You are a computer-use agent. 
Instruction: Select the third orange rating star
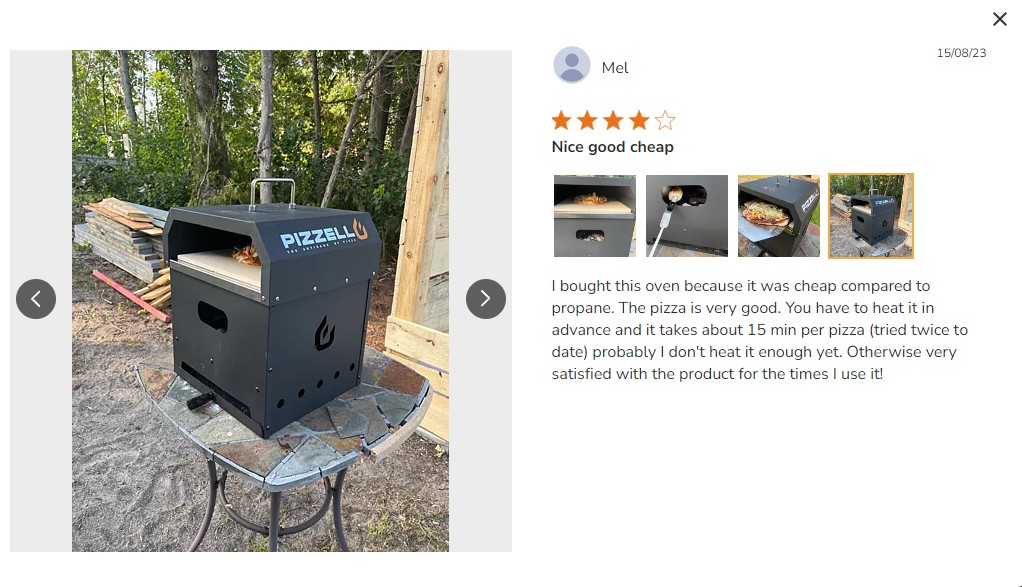coord(613,121)
